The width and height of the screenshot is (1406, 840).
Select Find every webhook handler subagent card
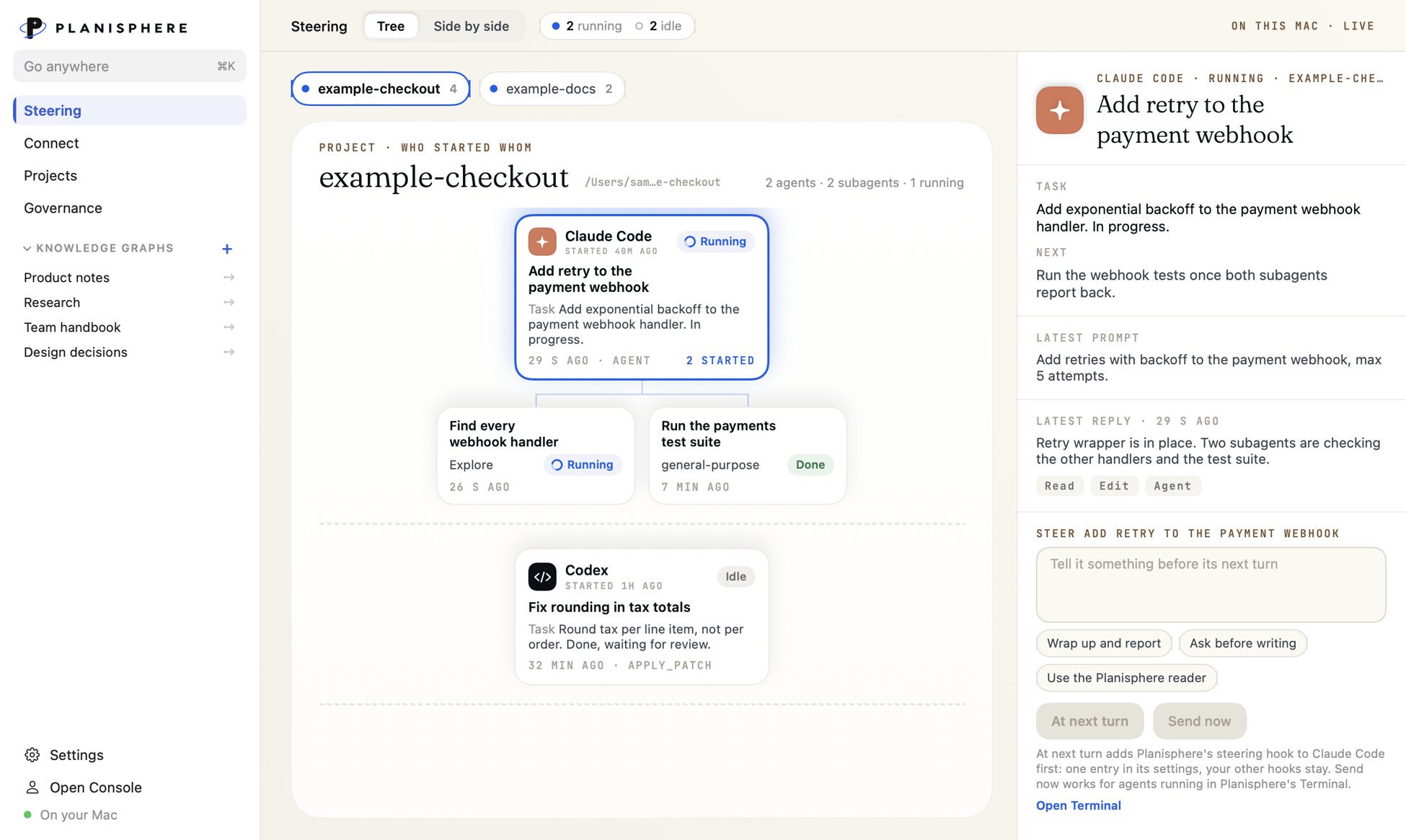[536, 456]
